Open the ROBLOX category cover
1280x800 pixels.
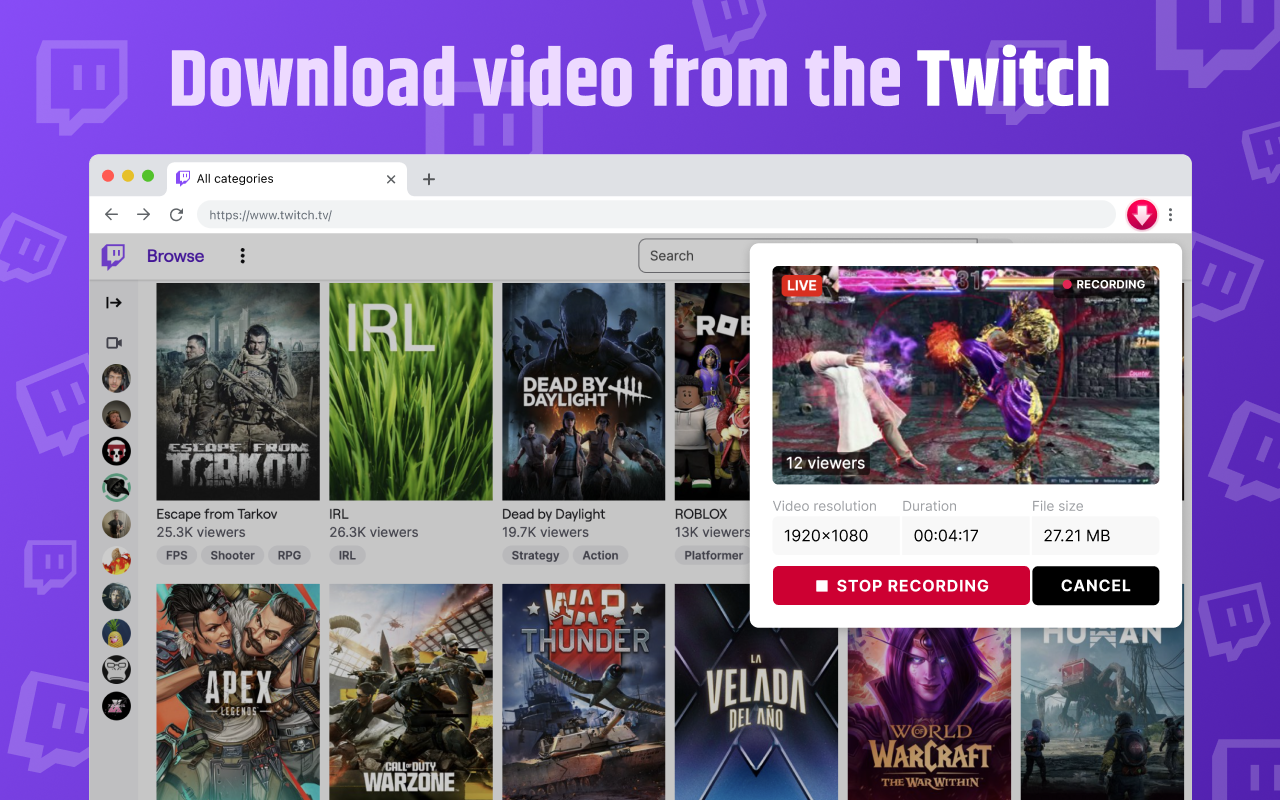click(712, 391)
